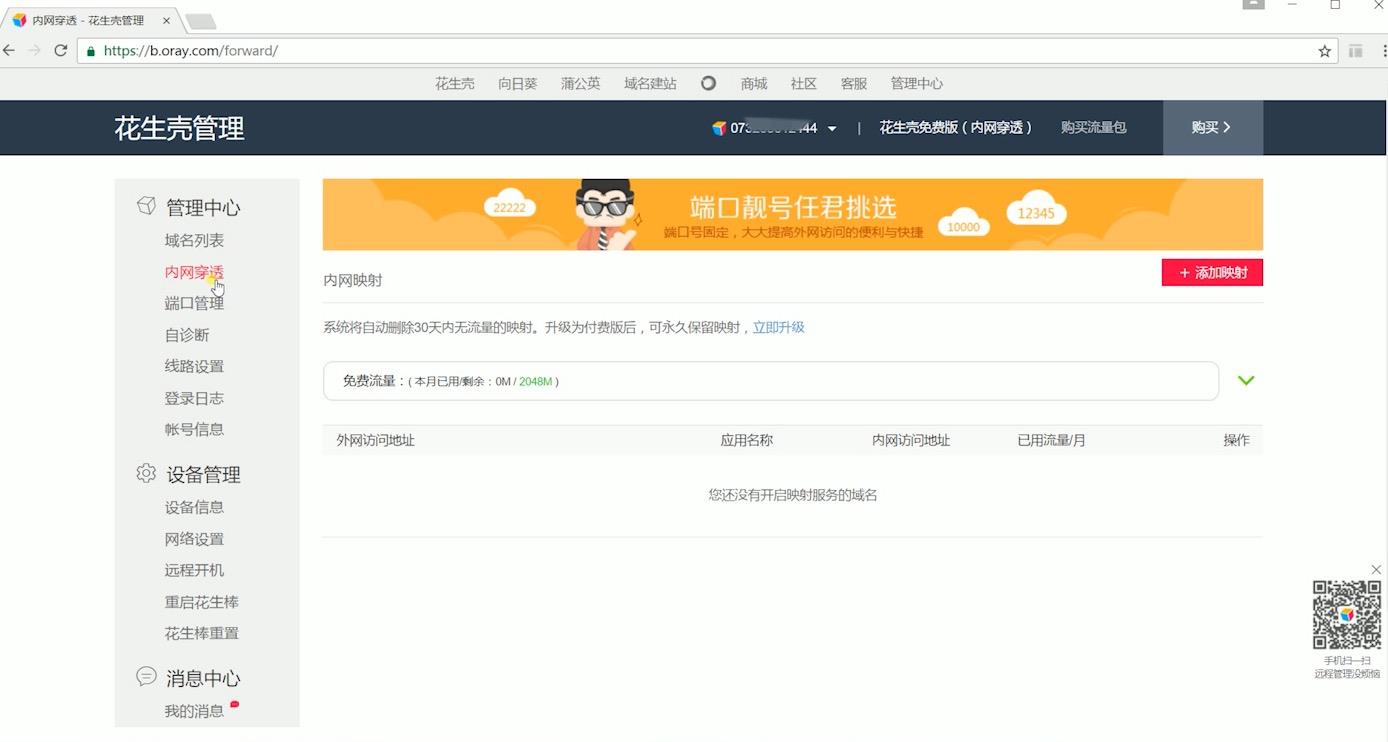Expand the free traffic panel green chevron
Viewport: 1388px width, 742px height.
pos(1246,381)
